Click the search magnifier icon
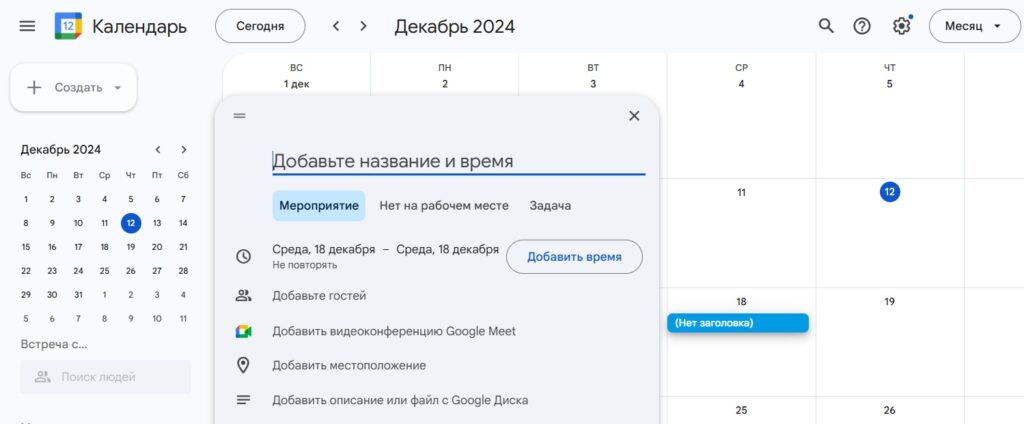1024x424 pixels. tap(826, 26)
